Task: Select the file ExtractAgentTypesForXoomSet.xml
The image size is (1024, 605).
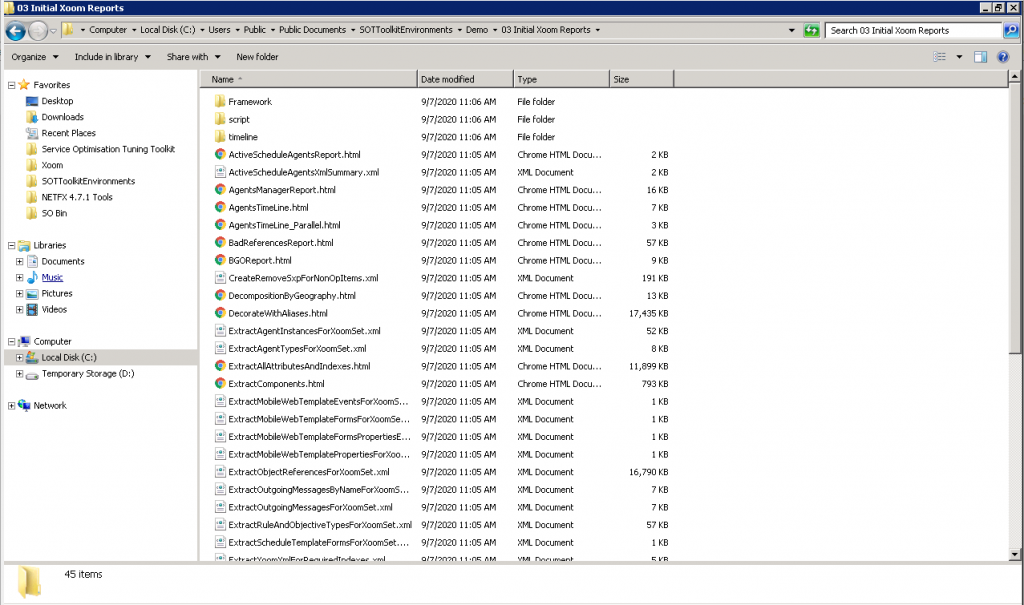Action: click(x=297, y=349)
